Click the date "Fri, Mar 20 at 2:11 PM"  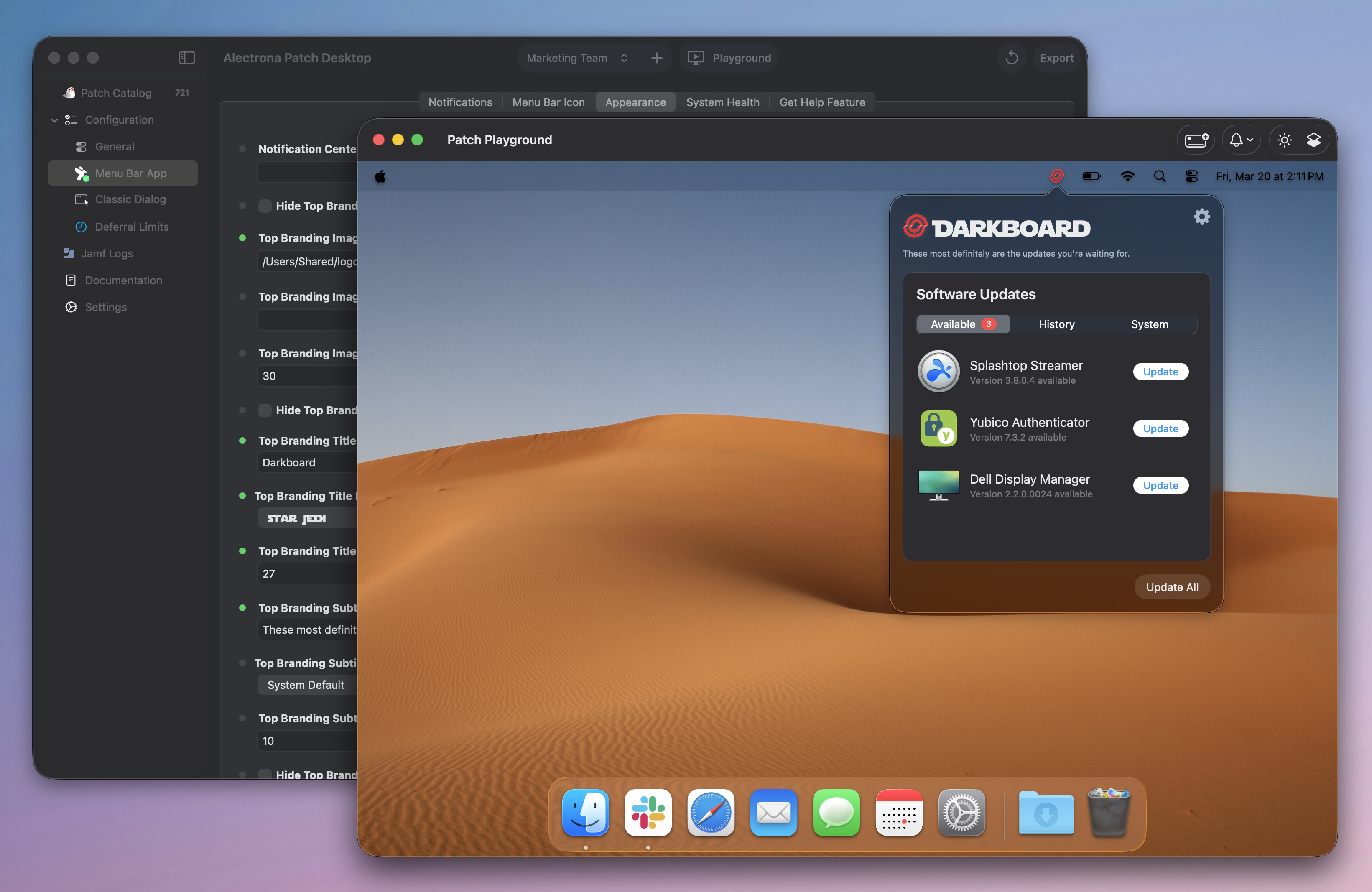tap(1270, 176)
